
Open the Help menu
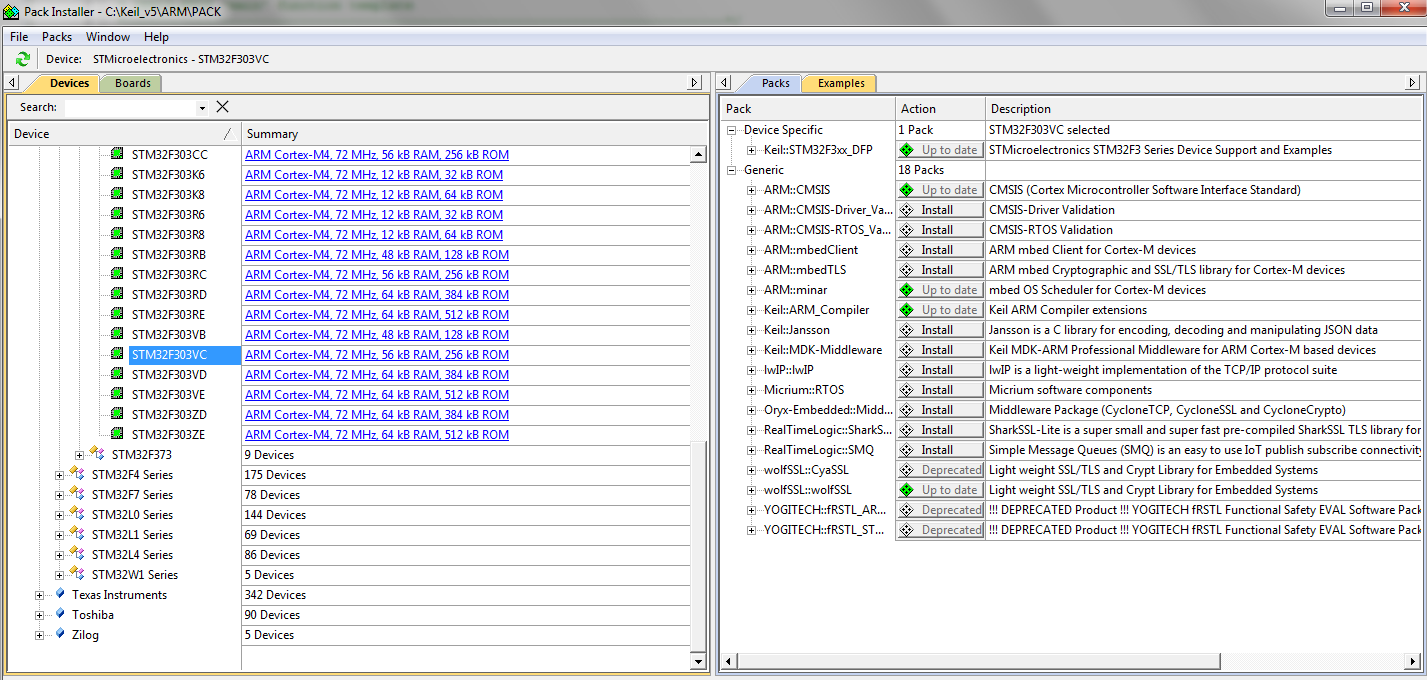coord(157,37)
